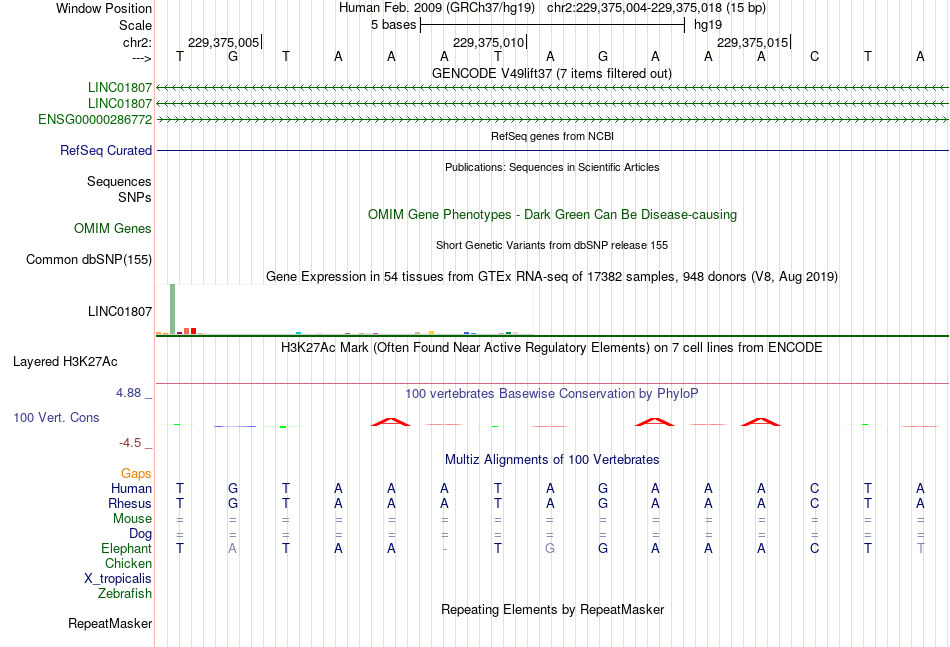950x647 pixels.
Task: Open the Layered H3K27Ac track label
Action: [65, 362]
